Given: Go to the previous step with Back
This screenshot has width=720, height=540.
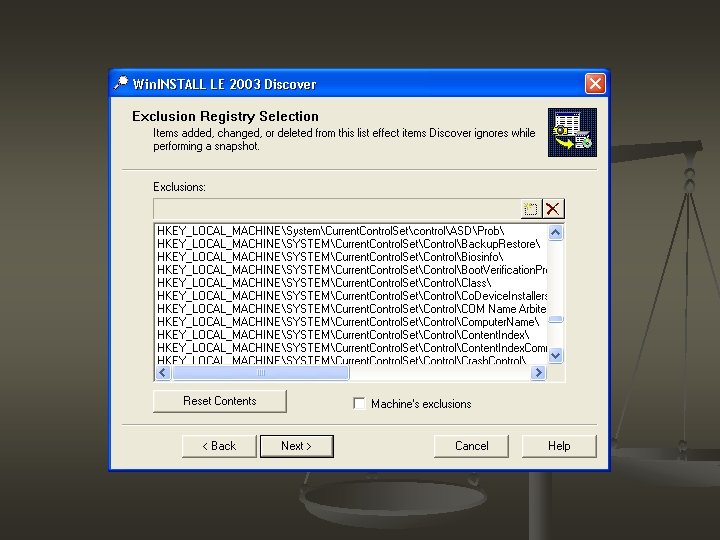Looking at the screenshot, I should [219, 446].
